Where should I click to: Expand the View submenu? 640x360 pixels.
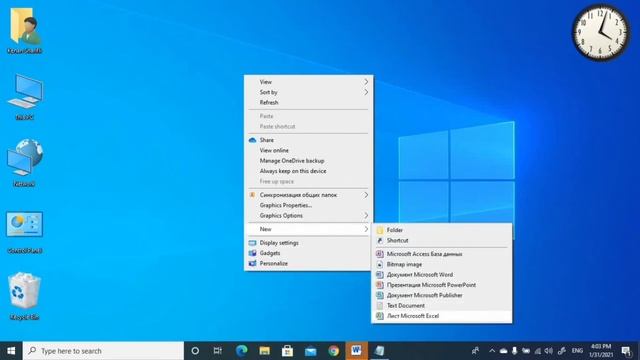coord(308,82)
